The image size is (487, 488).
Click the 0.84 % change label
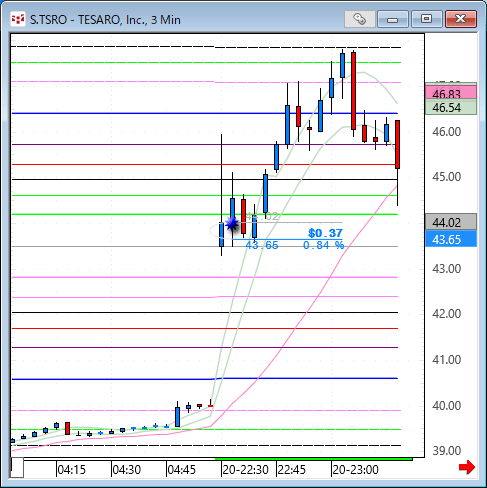pos(323,246)
